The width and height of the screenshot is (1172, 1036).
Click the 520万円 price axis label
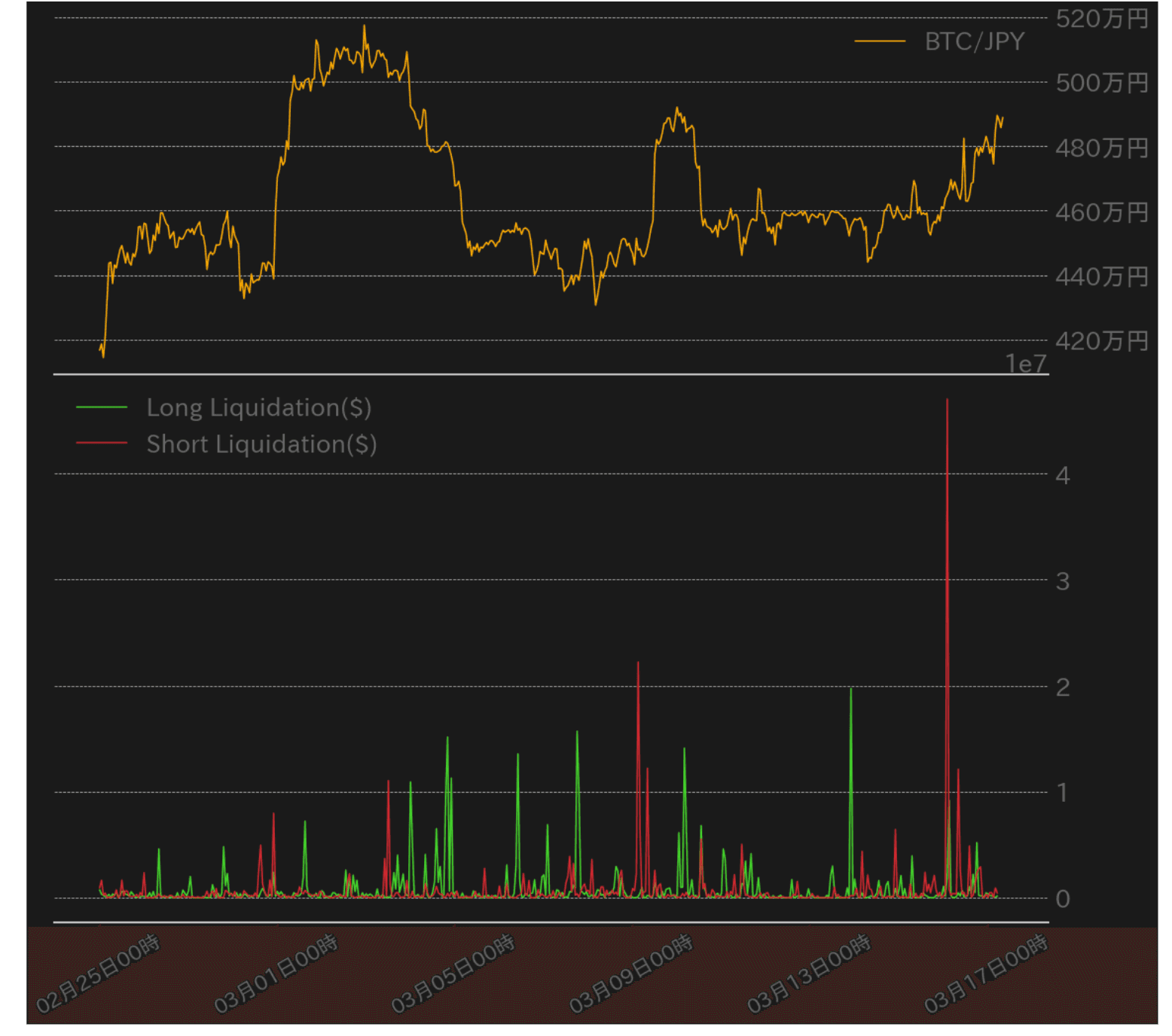(x=1101, y=19)
